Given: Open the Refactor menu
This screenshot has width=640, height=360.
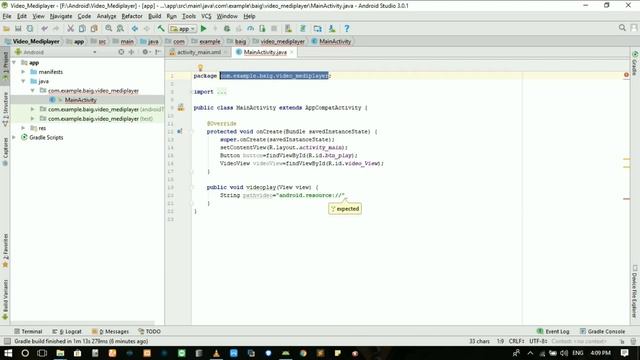Looking at the screenshot, I should tap(132, 16).
